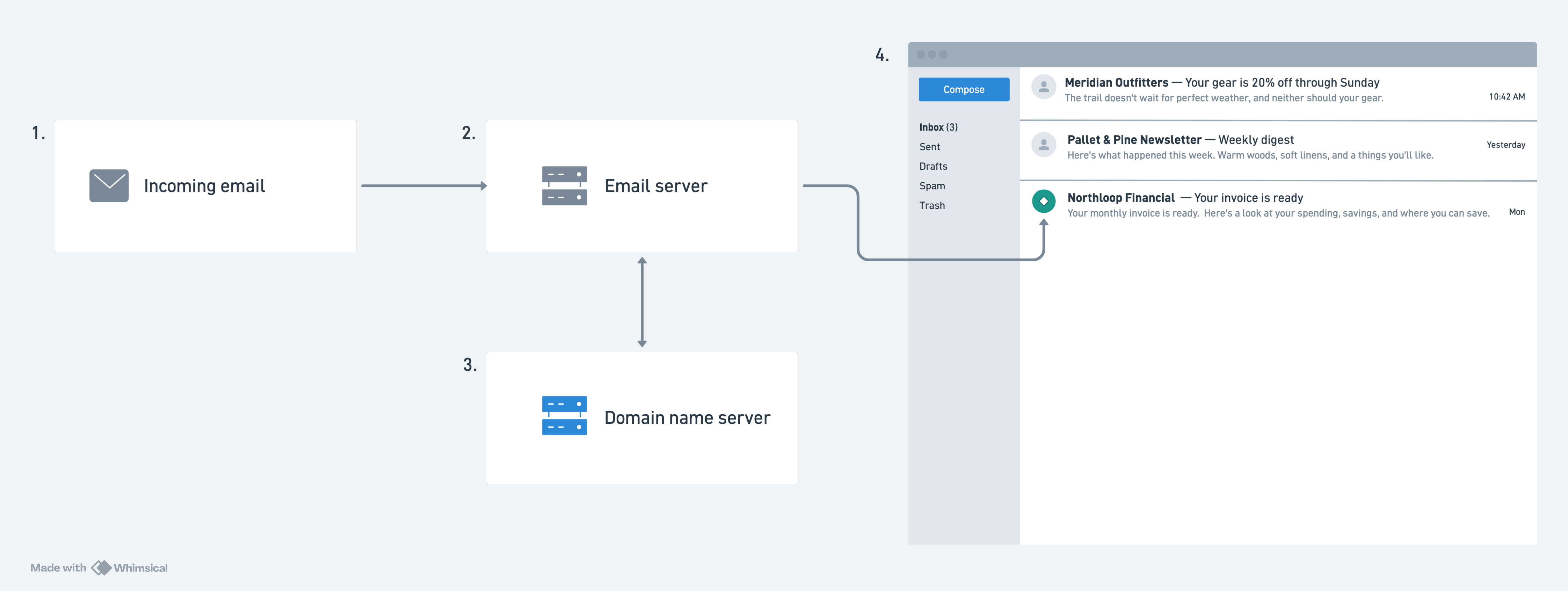The image size is (1568, 591).
Task: Click the Email server label
Action: (655, 185)
